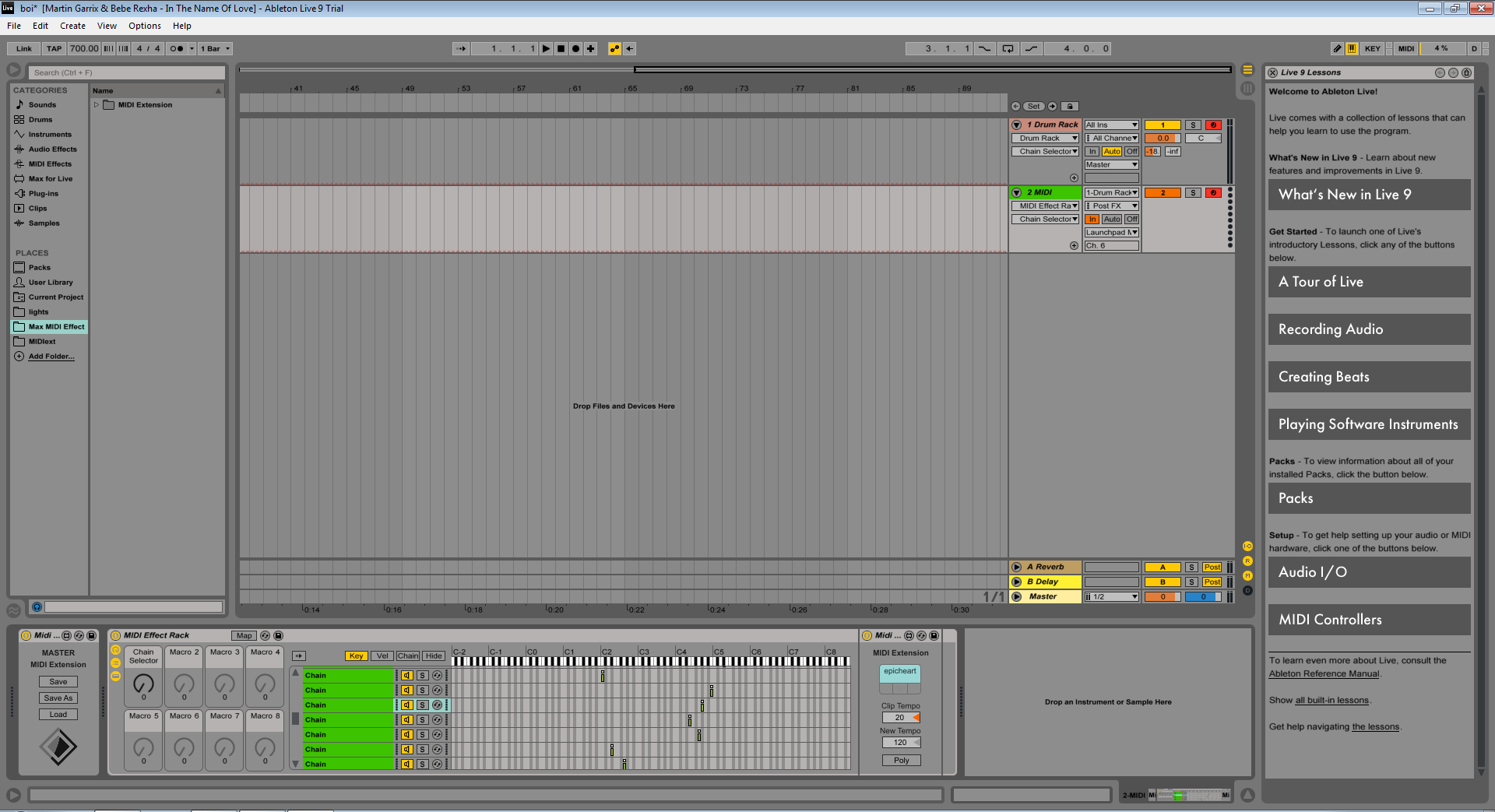Collapse the 1 Drum Rack track
This screenshot has height=812, width=1495.
[x=1016, y=125]
